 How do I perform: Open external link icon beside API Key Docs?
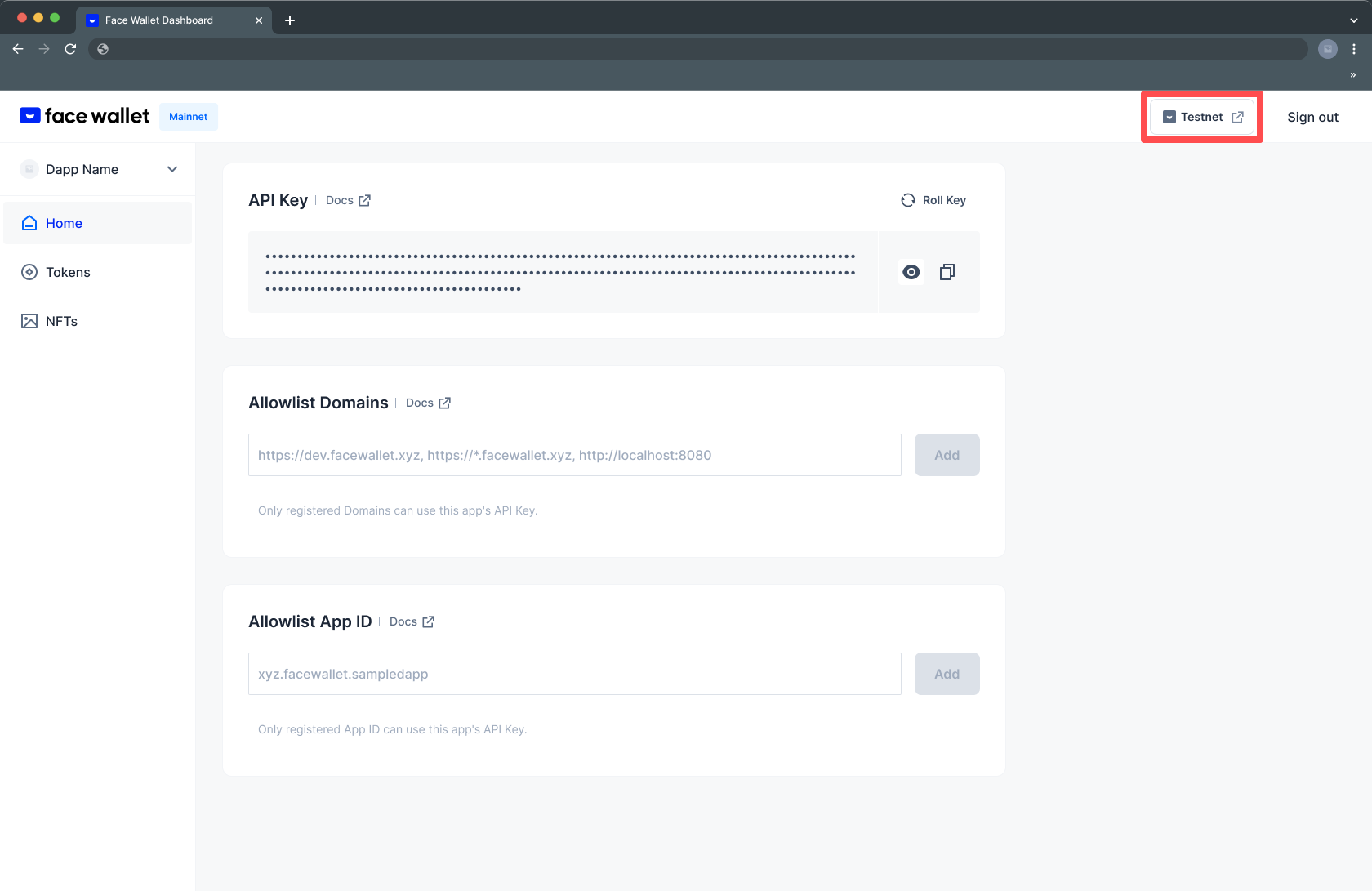pos(365,200)
